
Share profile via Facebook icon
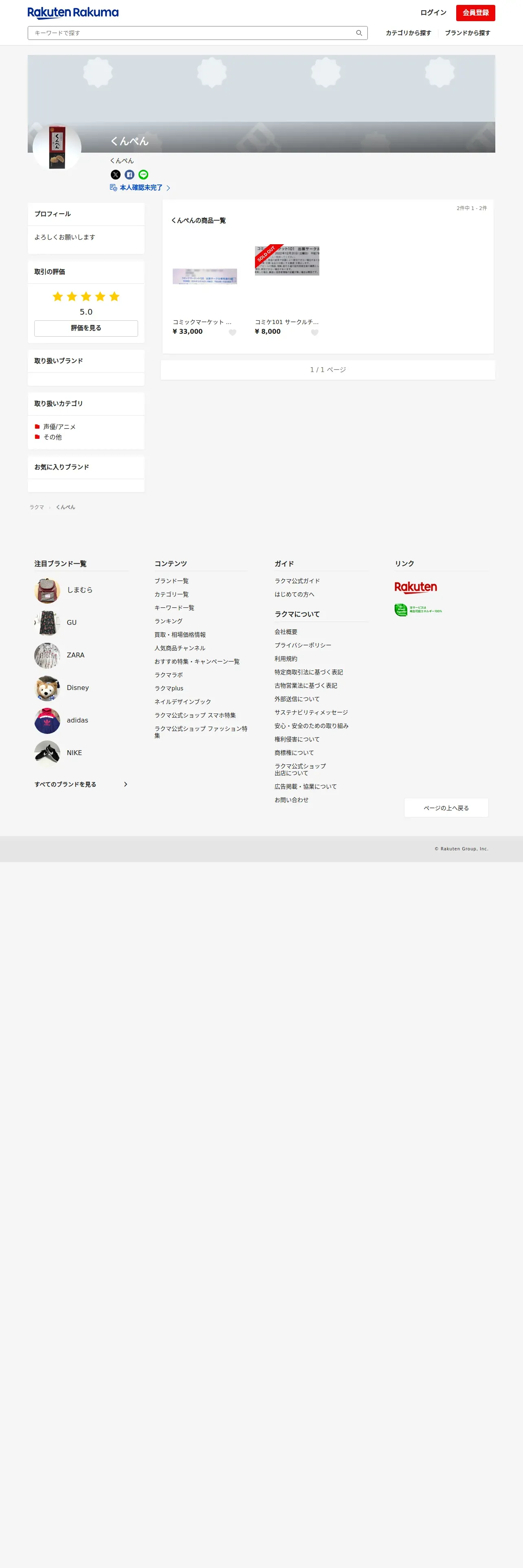(129, 175)
